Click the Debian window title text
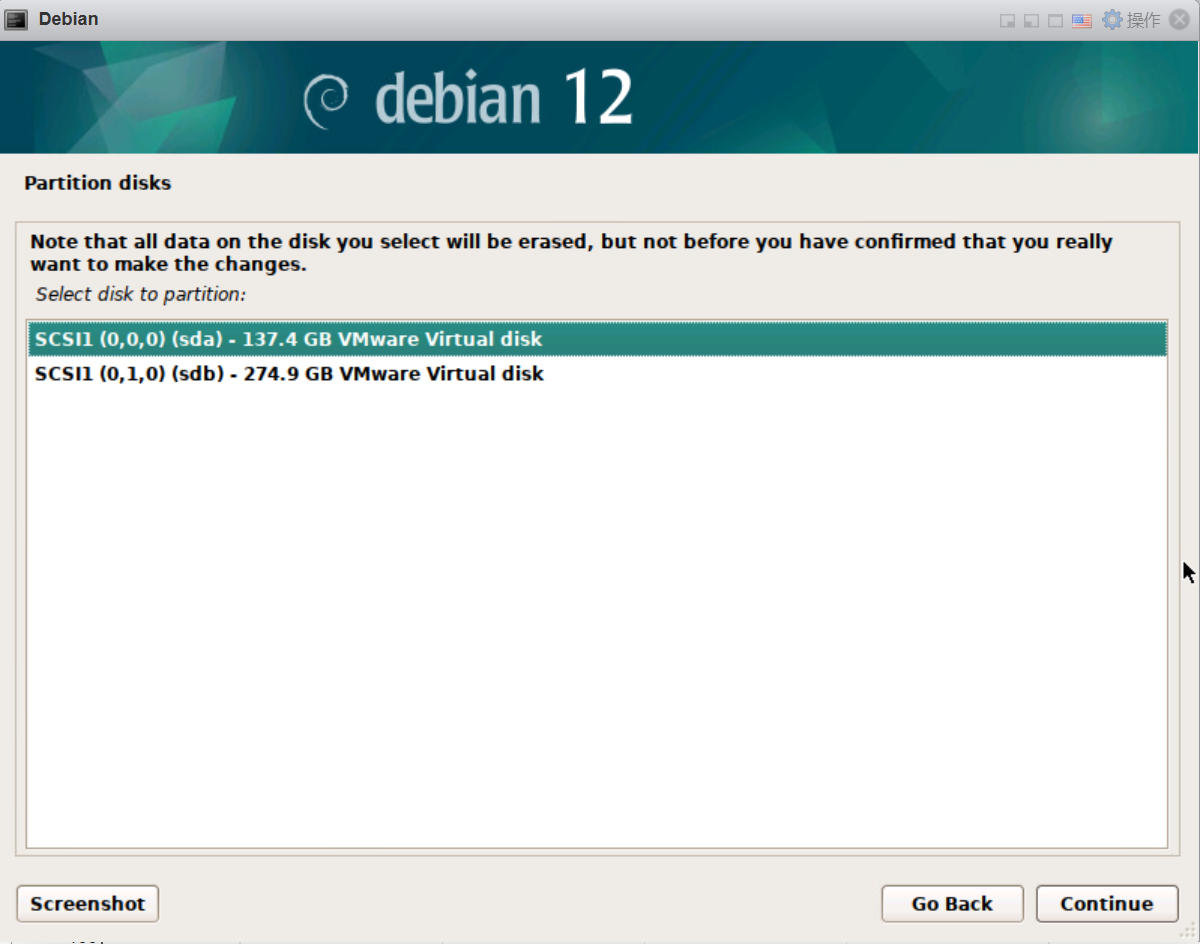 pyautogui.click(x=68, y=20)
